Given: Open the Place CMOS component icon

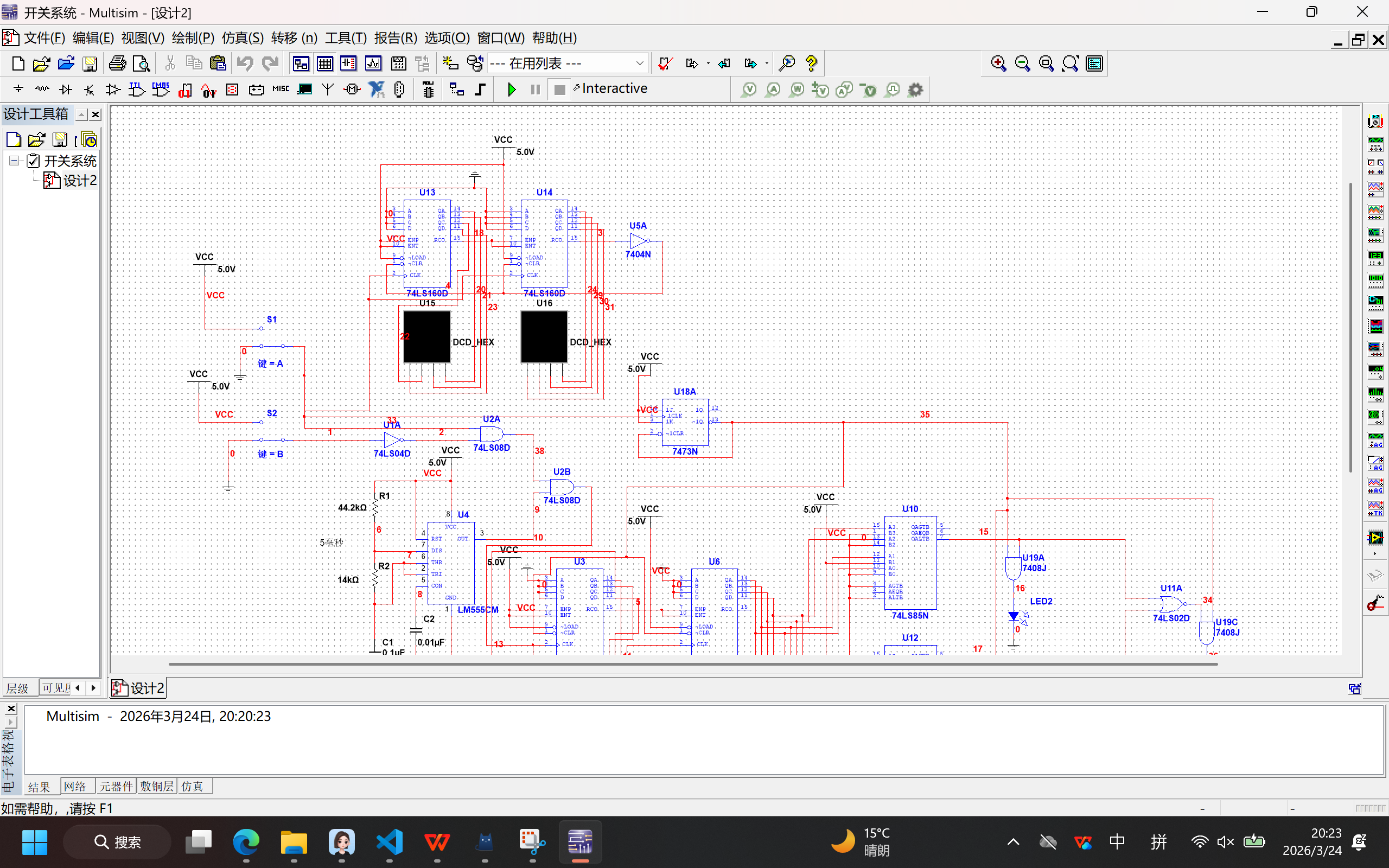Looking at the screenshot, I should tap(161, 90).
